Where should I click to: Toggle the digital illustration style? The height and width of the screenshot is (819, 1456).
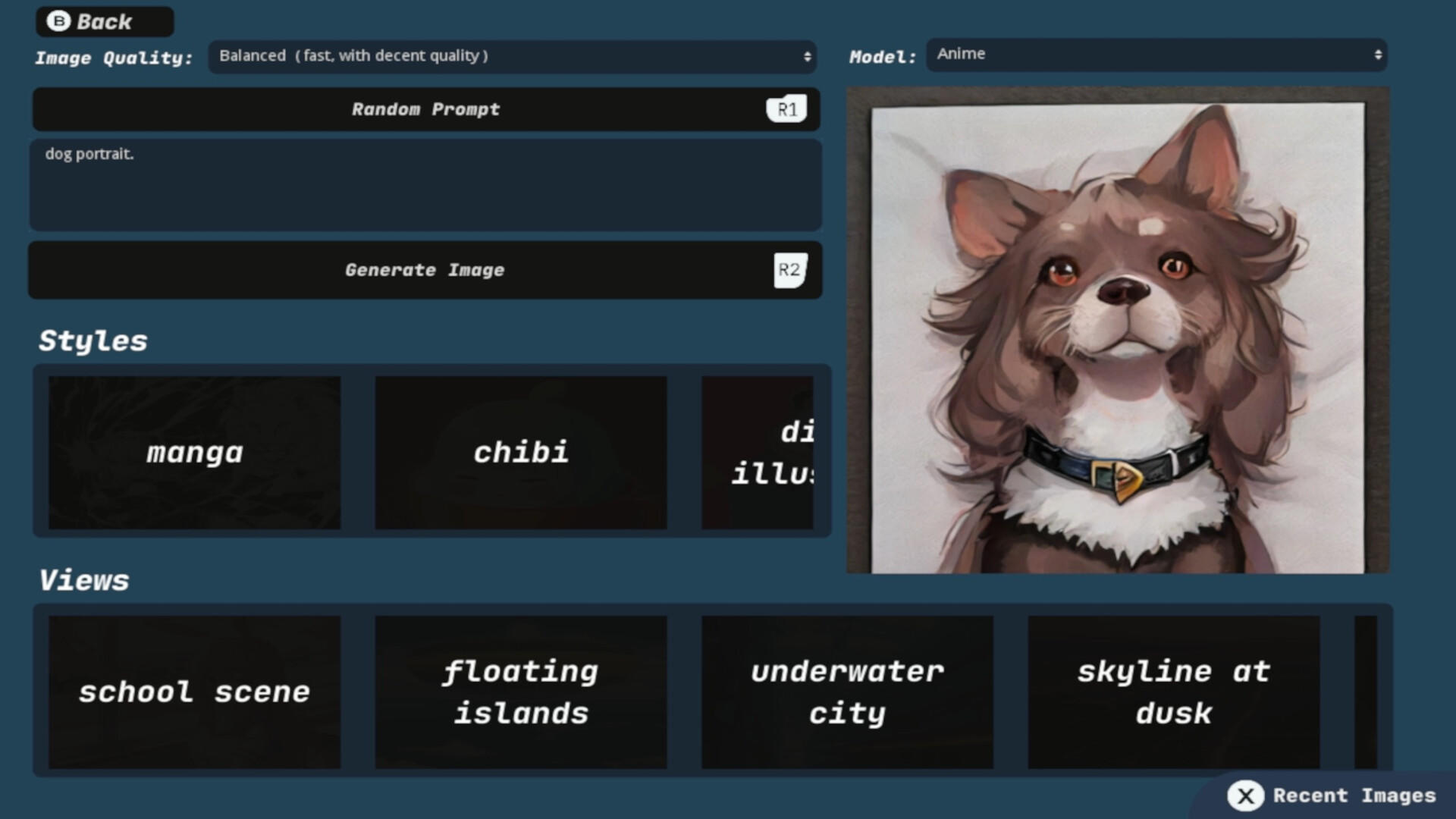[758, 452]
